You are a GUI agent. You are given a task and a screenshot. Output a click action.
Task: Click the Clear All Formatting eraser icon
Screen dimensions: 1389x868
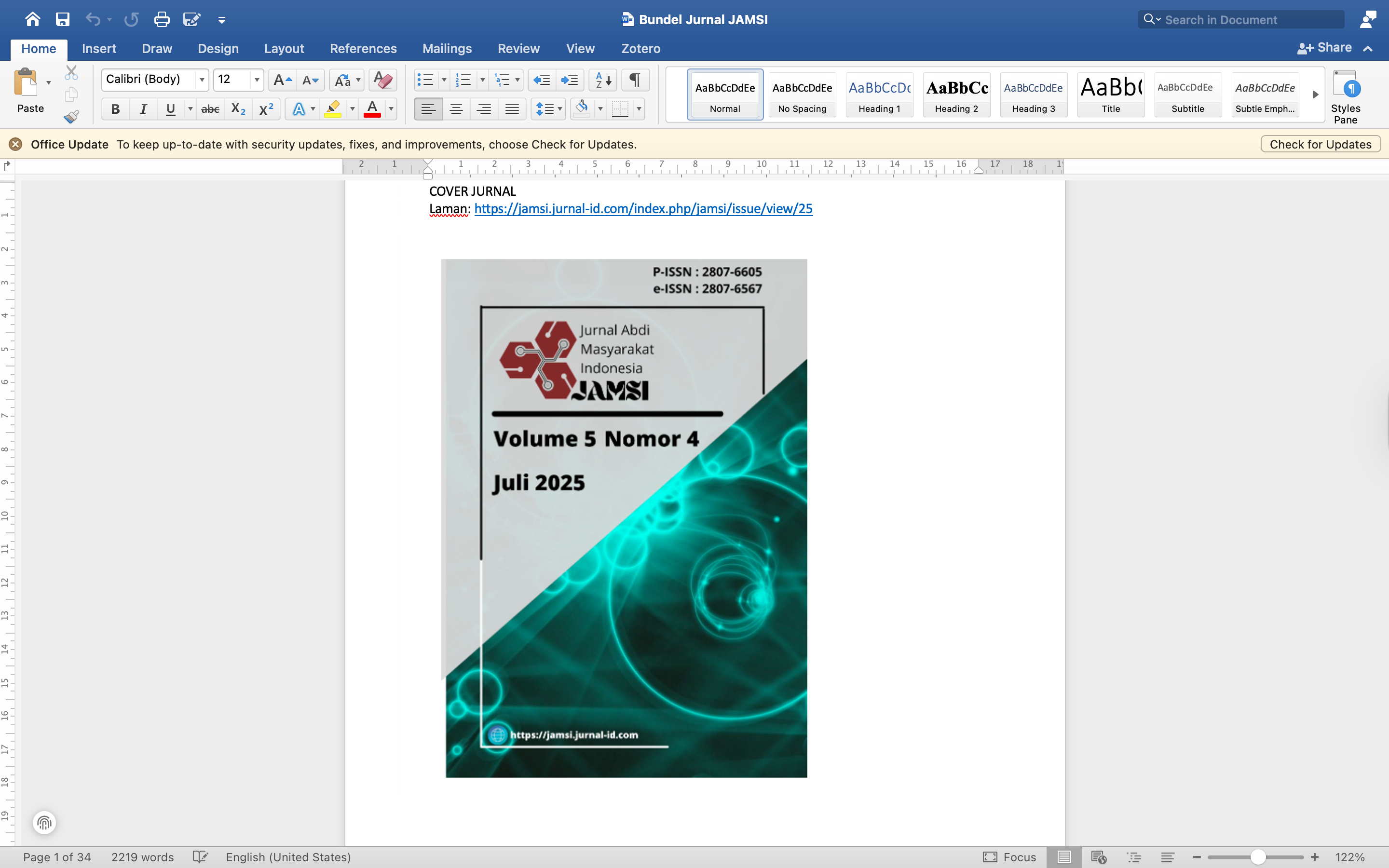[x=383, y=80]
